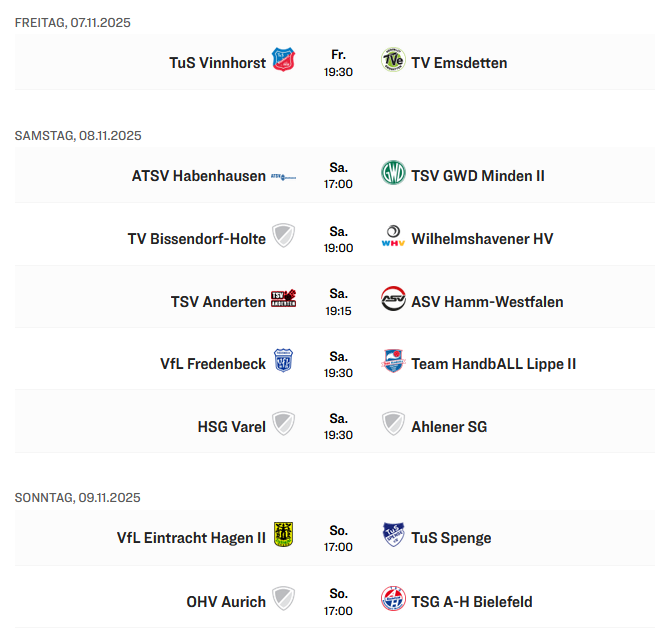This screenshot has width=655, height=633.
Task: Click the TSG A-H Bielefeld logo
Action: tap(393, 600)
